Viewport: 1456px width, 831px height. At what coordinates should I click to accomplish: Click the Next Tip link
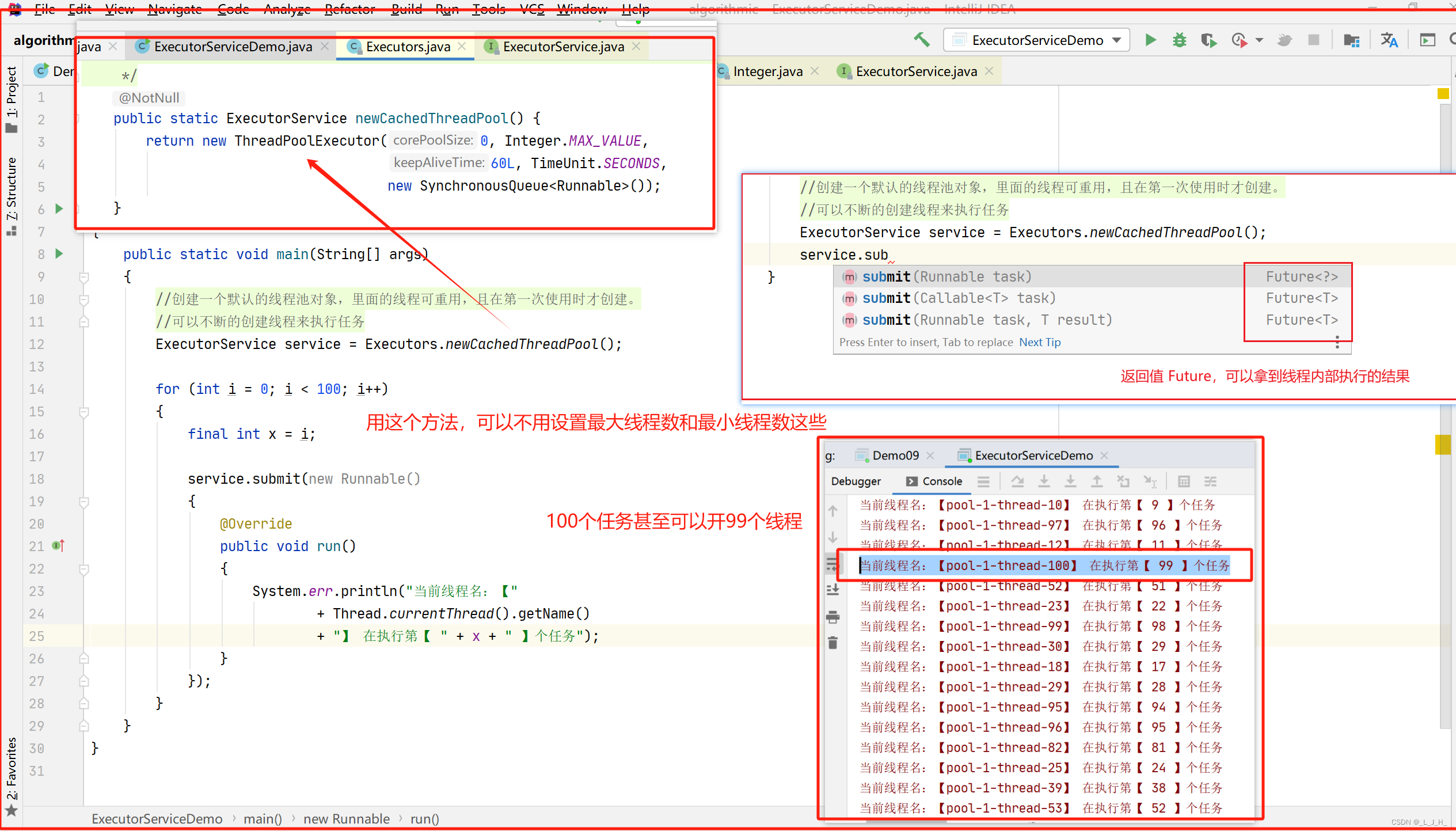(1040, 342)
